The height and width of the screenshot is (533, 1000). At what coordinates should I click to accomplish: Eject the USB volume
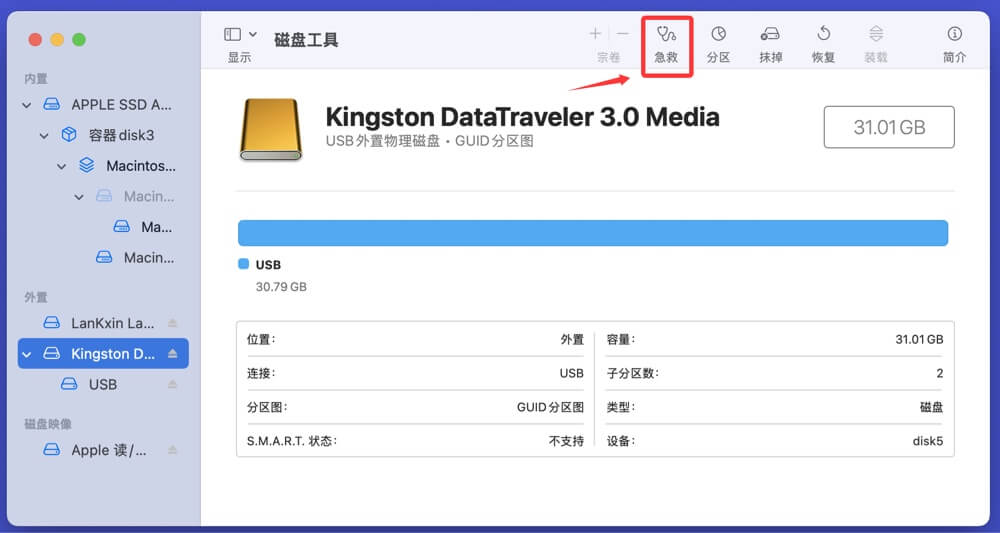(172, 384)
